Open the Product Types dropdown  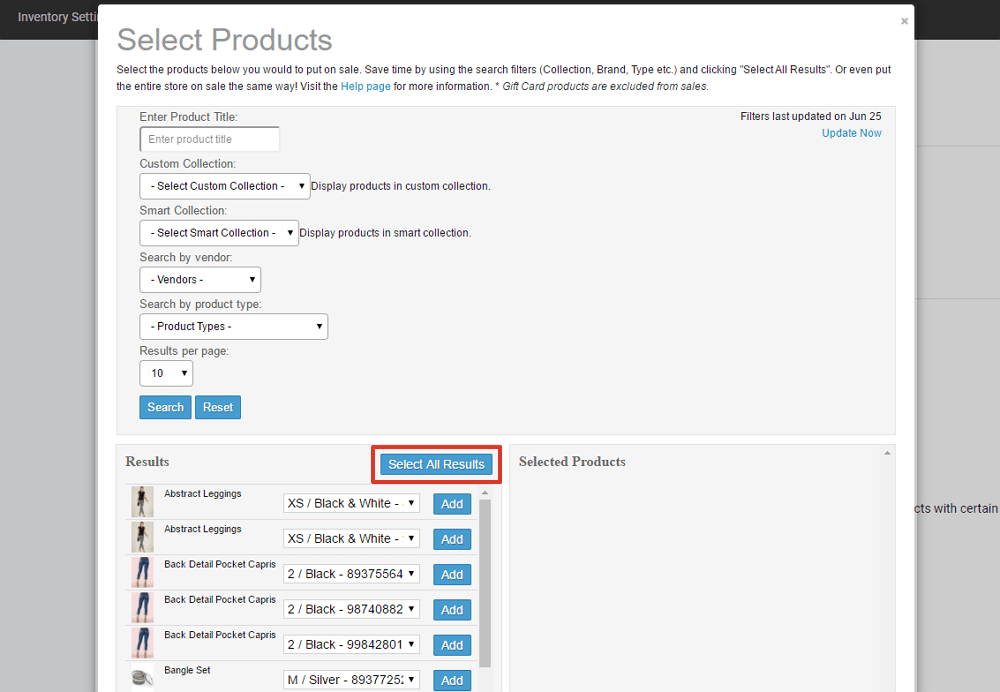click(x=233, y=326)
